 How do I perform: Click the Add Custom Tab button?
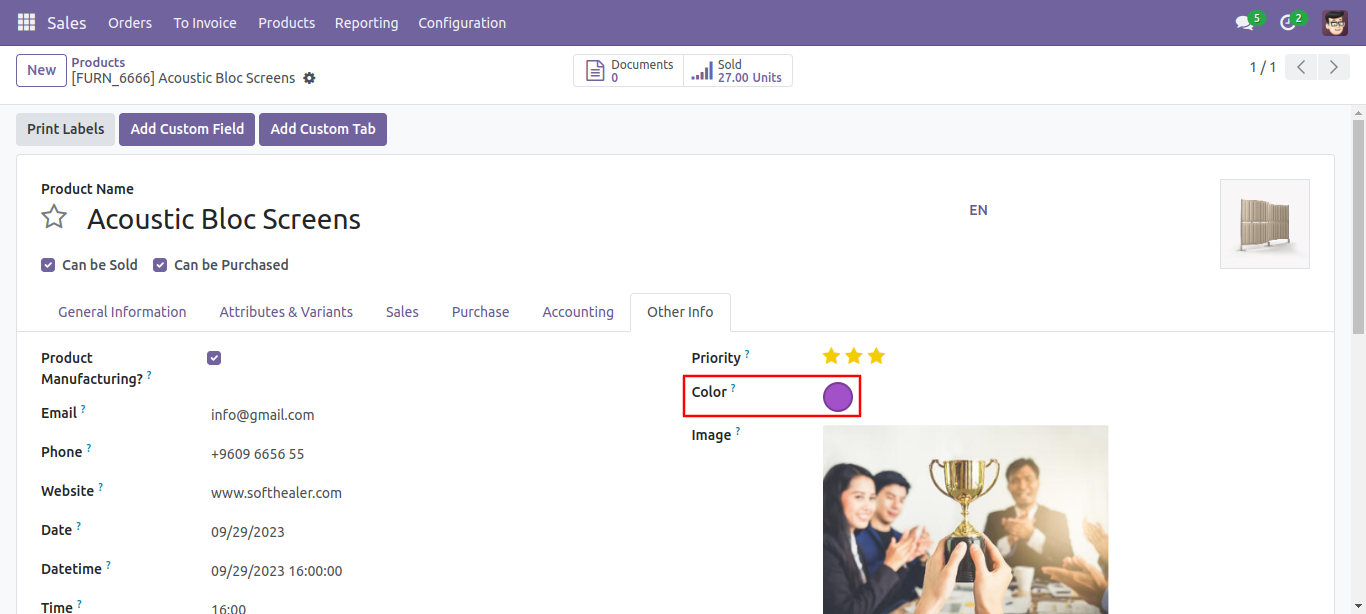coord(323,129)
